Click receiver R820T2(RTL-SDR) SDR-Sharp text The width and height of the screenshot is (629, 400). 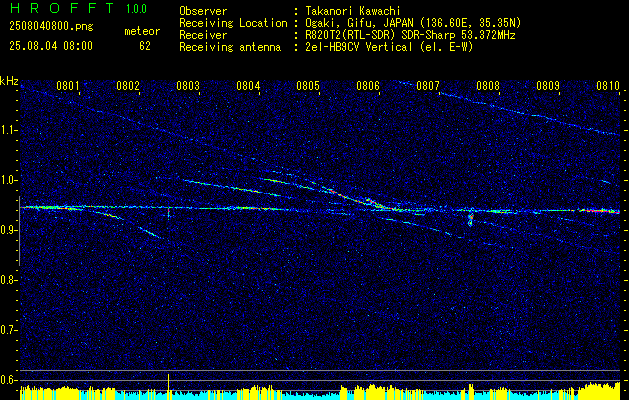pos(410,35)
